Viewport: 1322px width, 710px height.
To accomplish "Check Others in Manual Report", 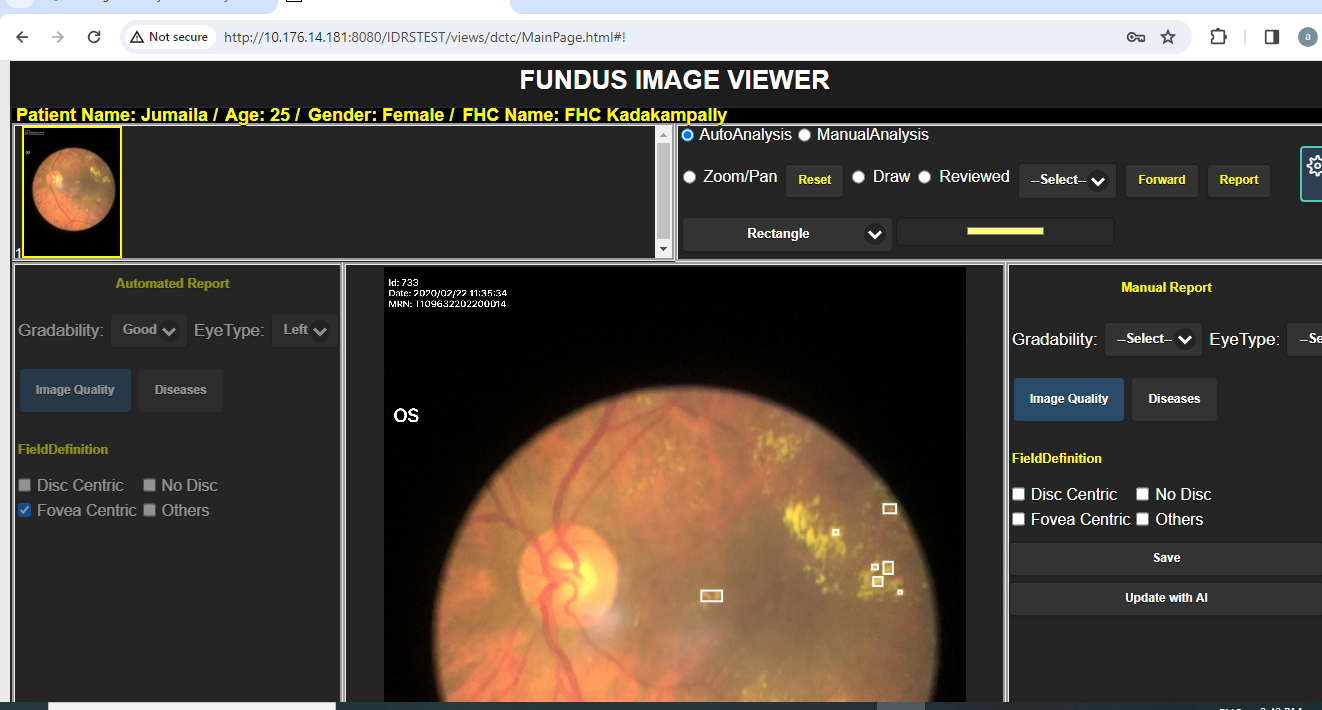I will [1142, 519].
